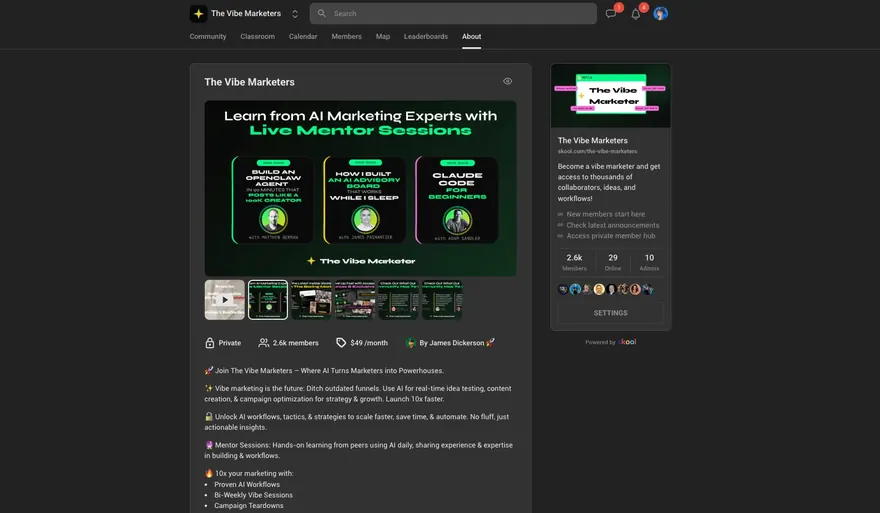Viewport: 880px width, 513px height.
Task: Select the About tab
Action: [x=471, y=36]
